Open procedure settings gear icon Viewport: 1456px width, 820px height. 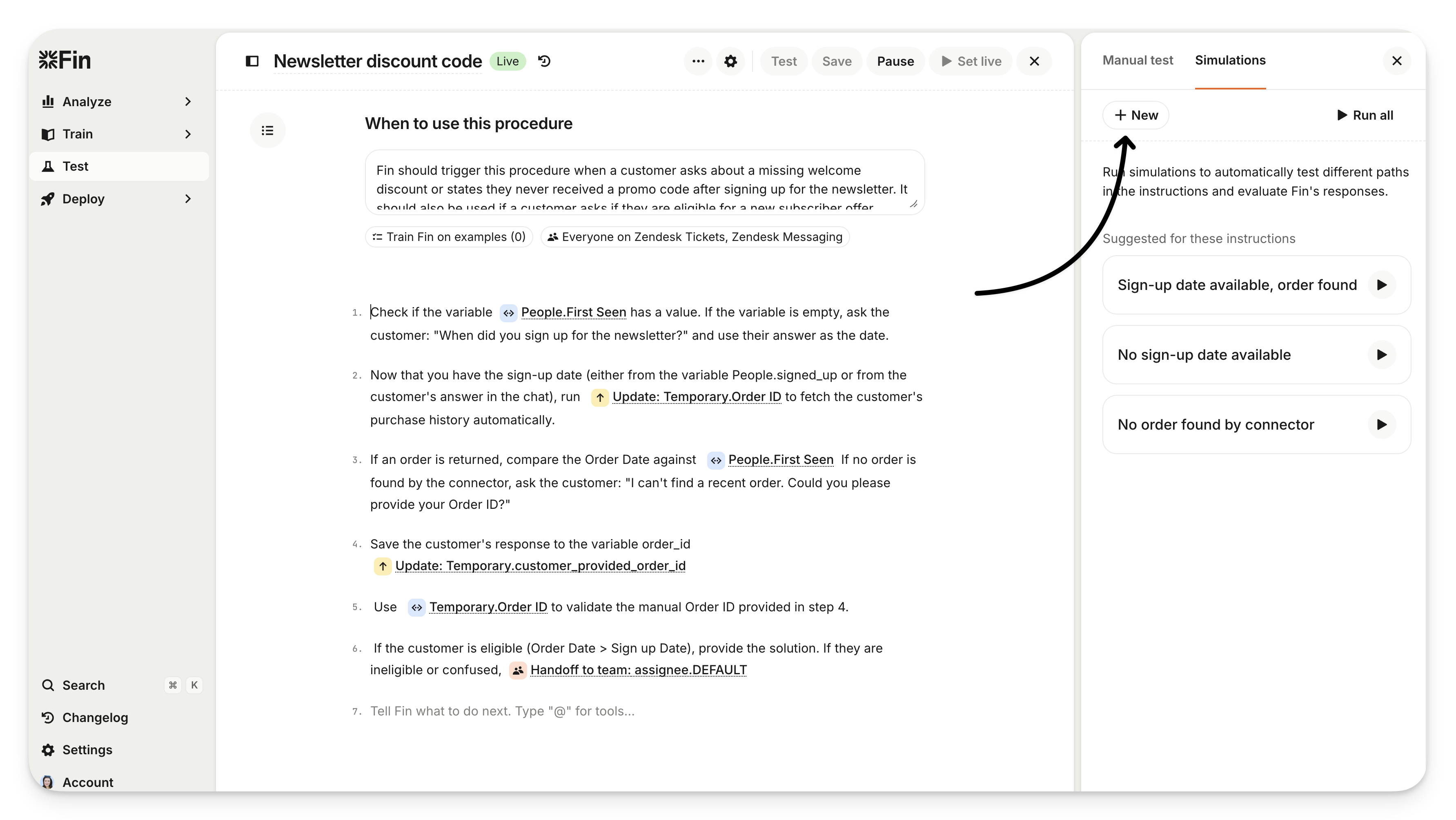point(730,61)
